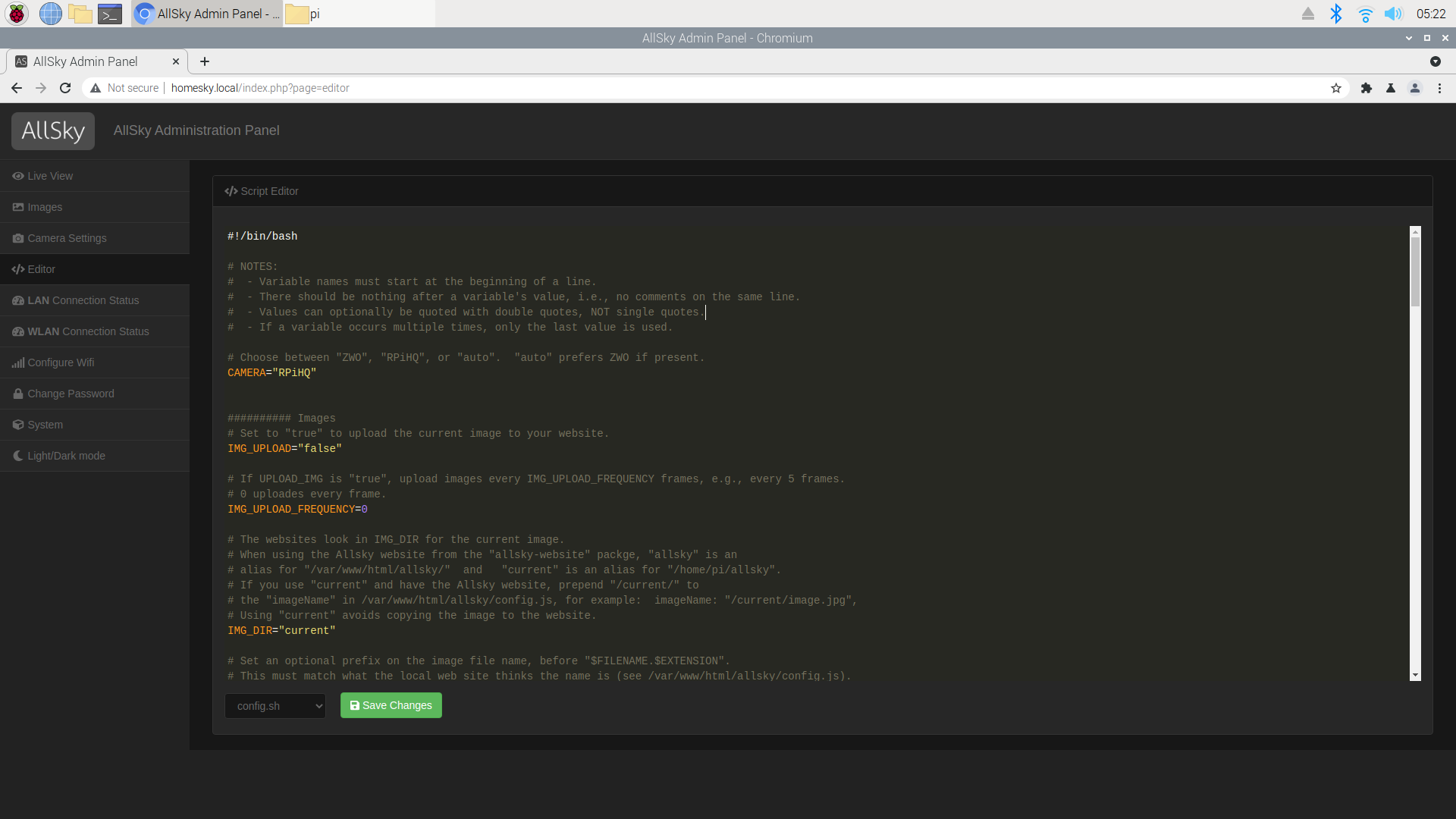Click the Not secure warning icon
The image size is (1456, 819).
tap(96, 88)
